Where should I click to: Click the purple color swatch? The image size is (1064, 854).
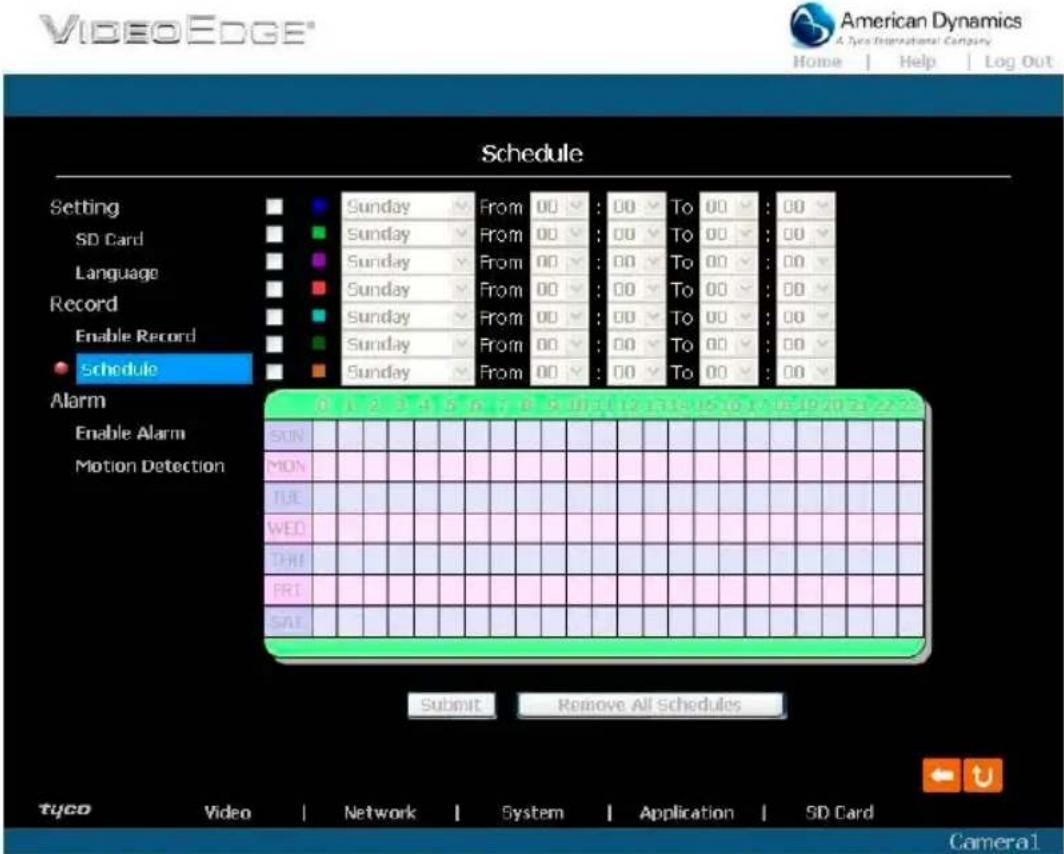[318, 261]
